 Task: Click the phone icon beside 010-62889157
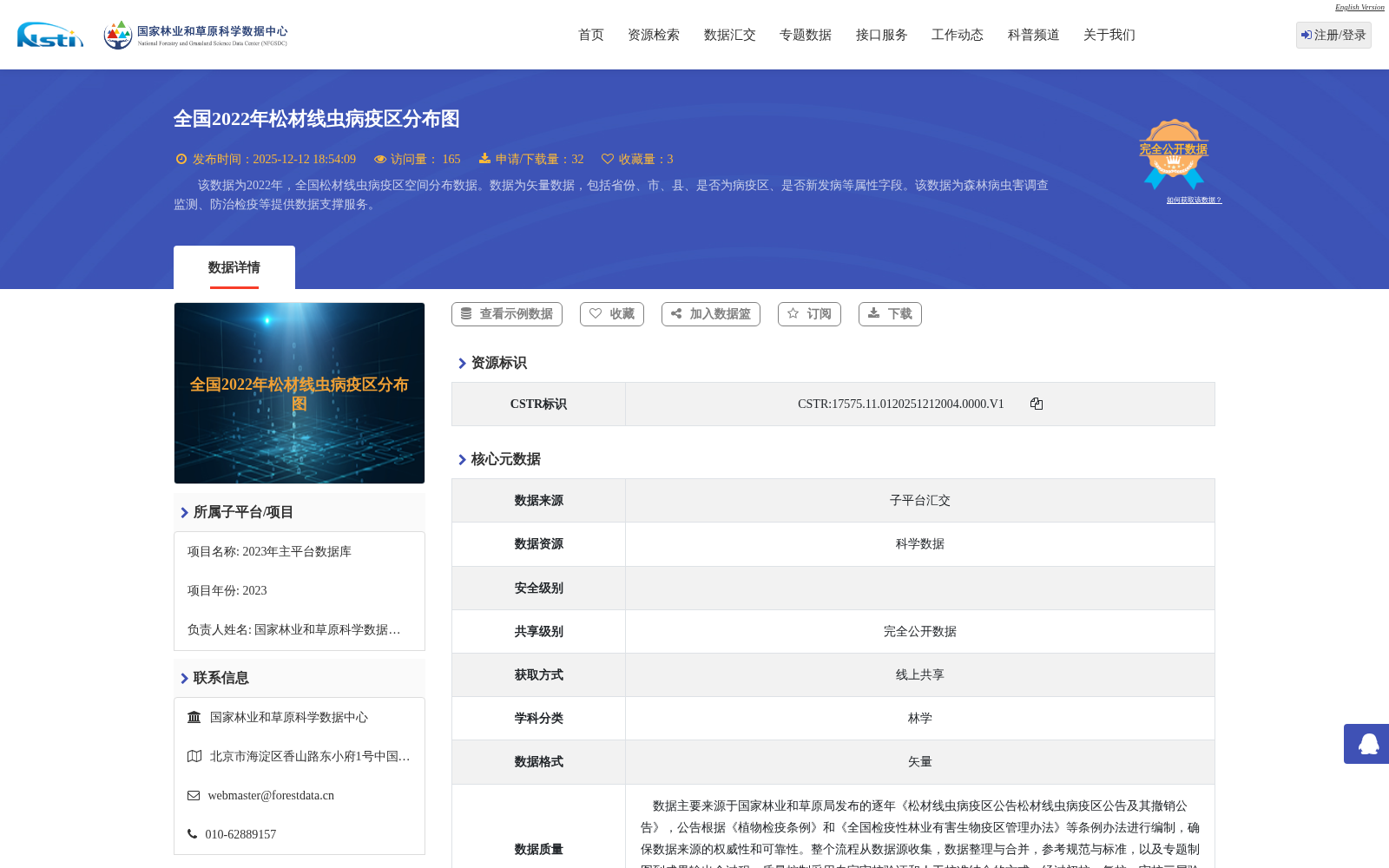coord(192,834)
